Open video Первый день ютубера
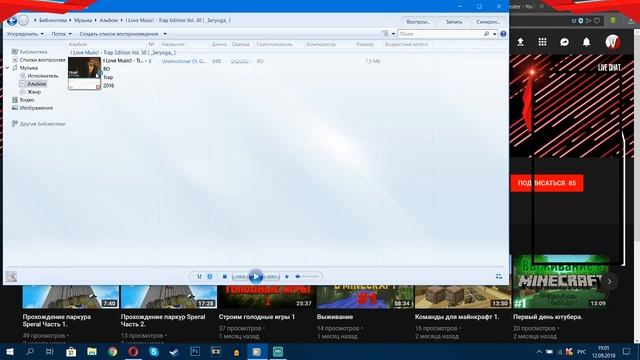Image resolution: width=640 pixels, height=360 pixels. coord(548,317)
